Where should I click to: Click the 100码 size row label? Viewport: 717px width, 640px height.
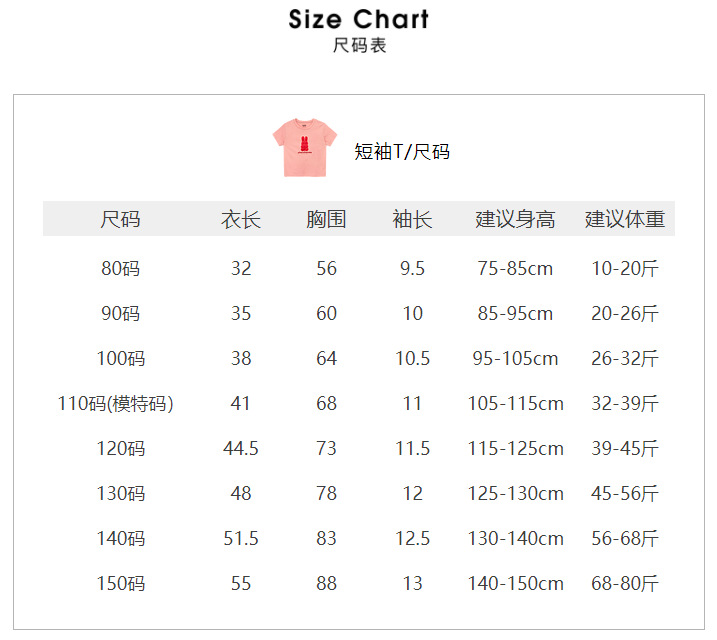[x=121, y=359]
